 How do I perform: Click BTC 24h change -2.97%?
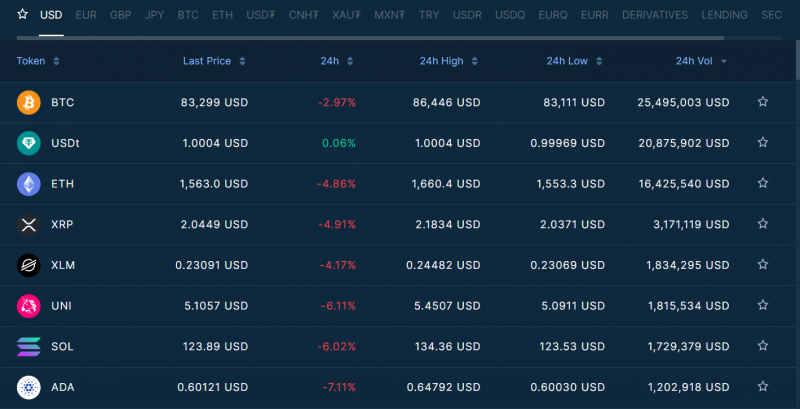pos(337,103)
